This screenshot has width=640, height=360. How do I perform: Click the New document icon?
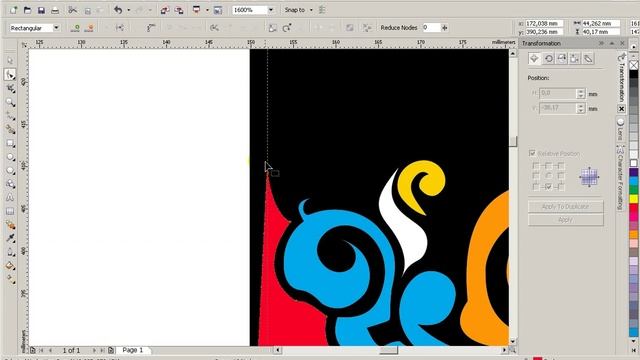pos(13,10)
